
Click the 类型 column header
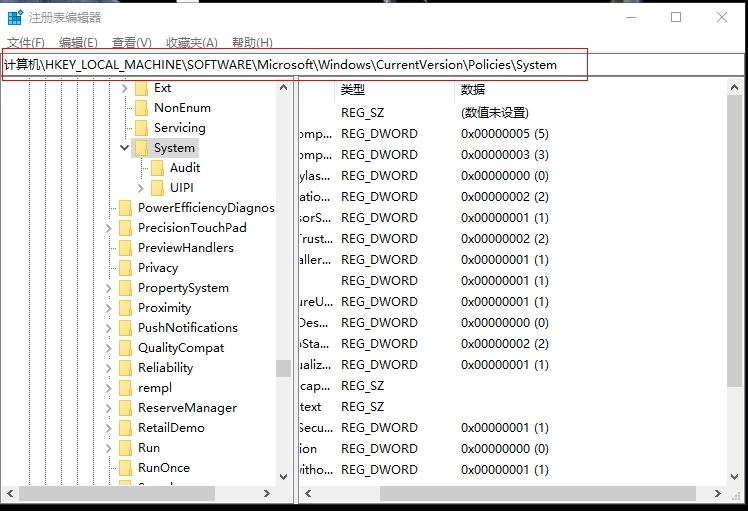pos(353,90)
